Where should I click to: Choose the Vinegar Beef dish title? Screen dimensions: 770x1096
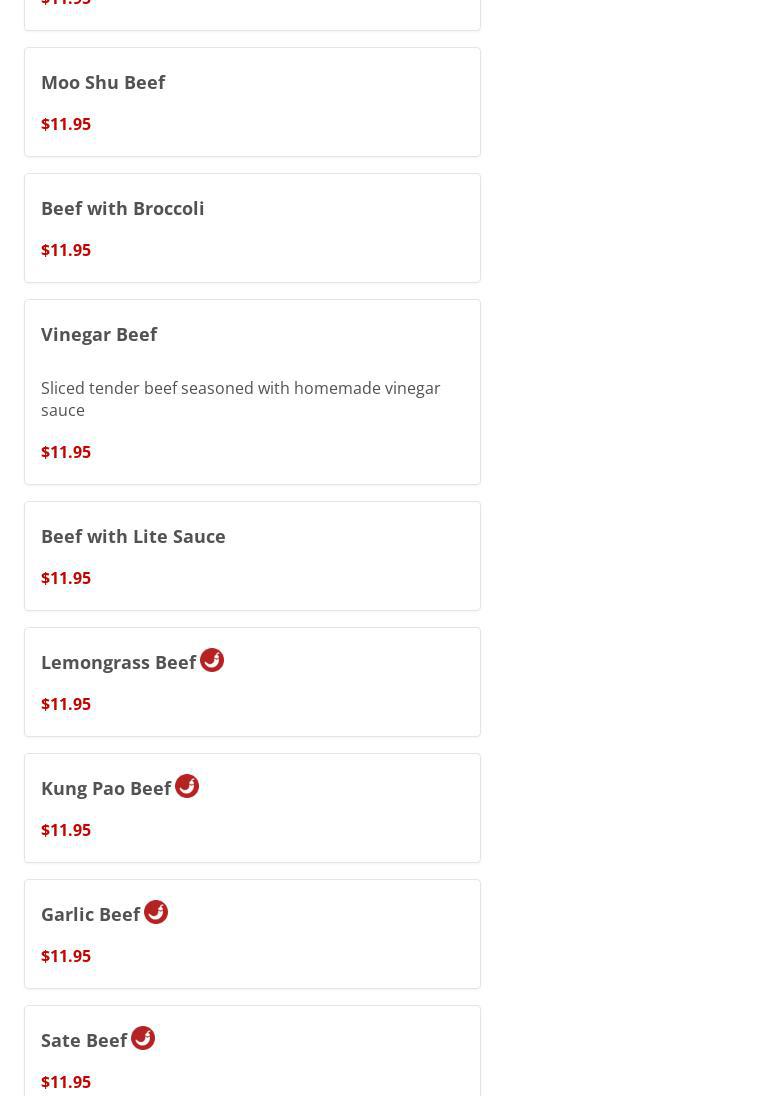coord(99,334)
